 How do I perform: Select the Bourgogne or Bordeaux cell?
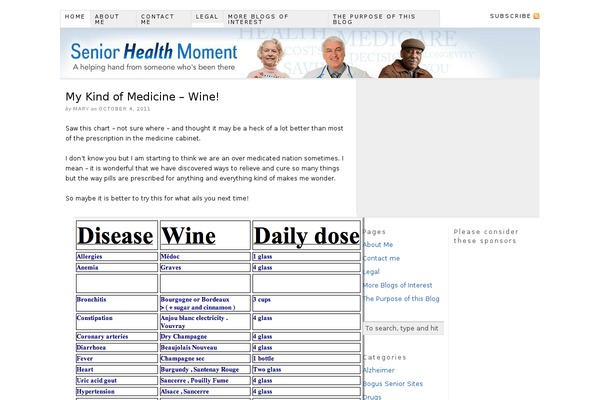pos(205,303)
